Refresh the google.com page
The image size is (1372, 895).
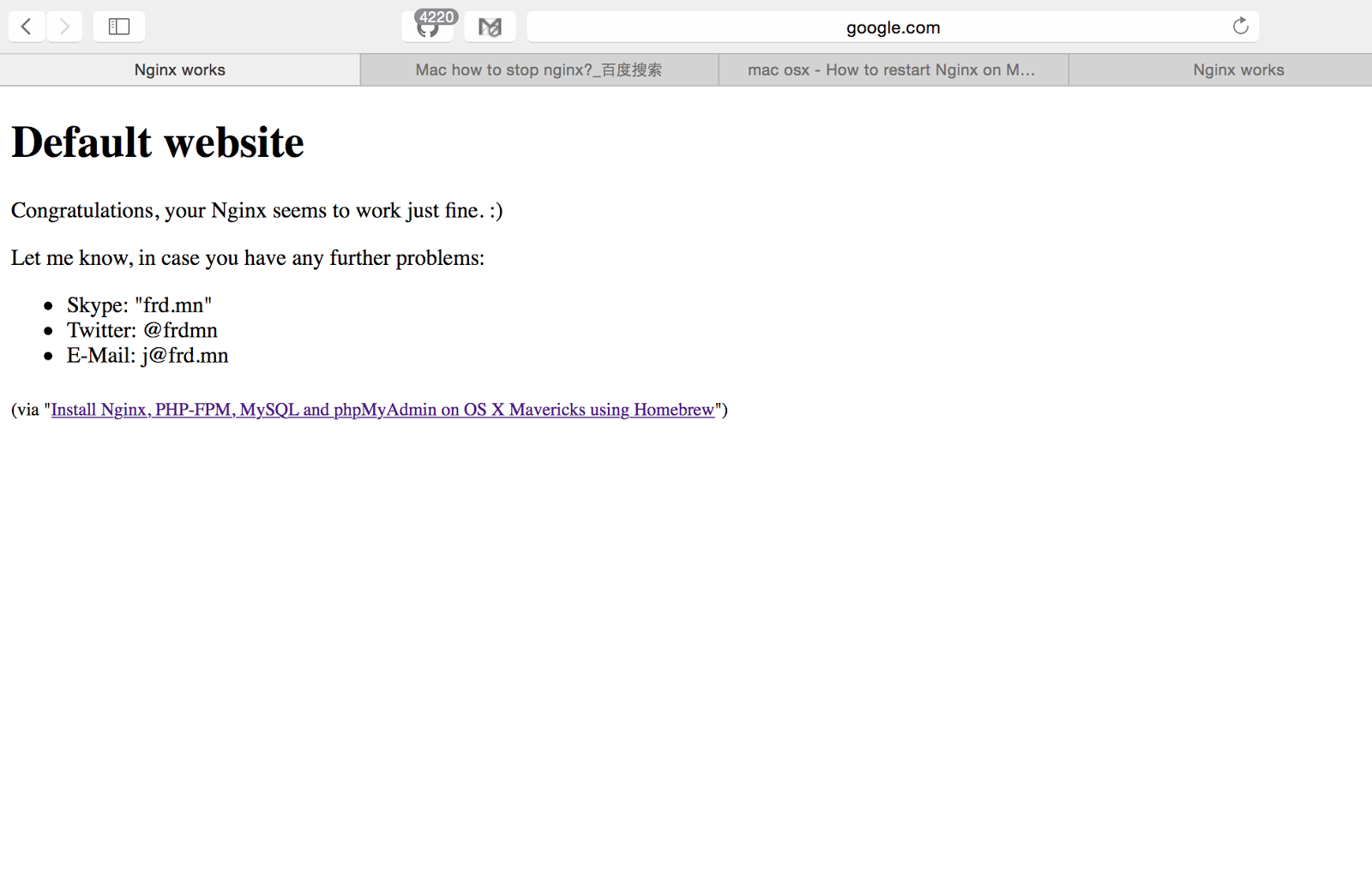click(1240, 26)
